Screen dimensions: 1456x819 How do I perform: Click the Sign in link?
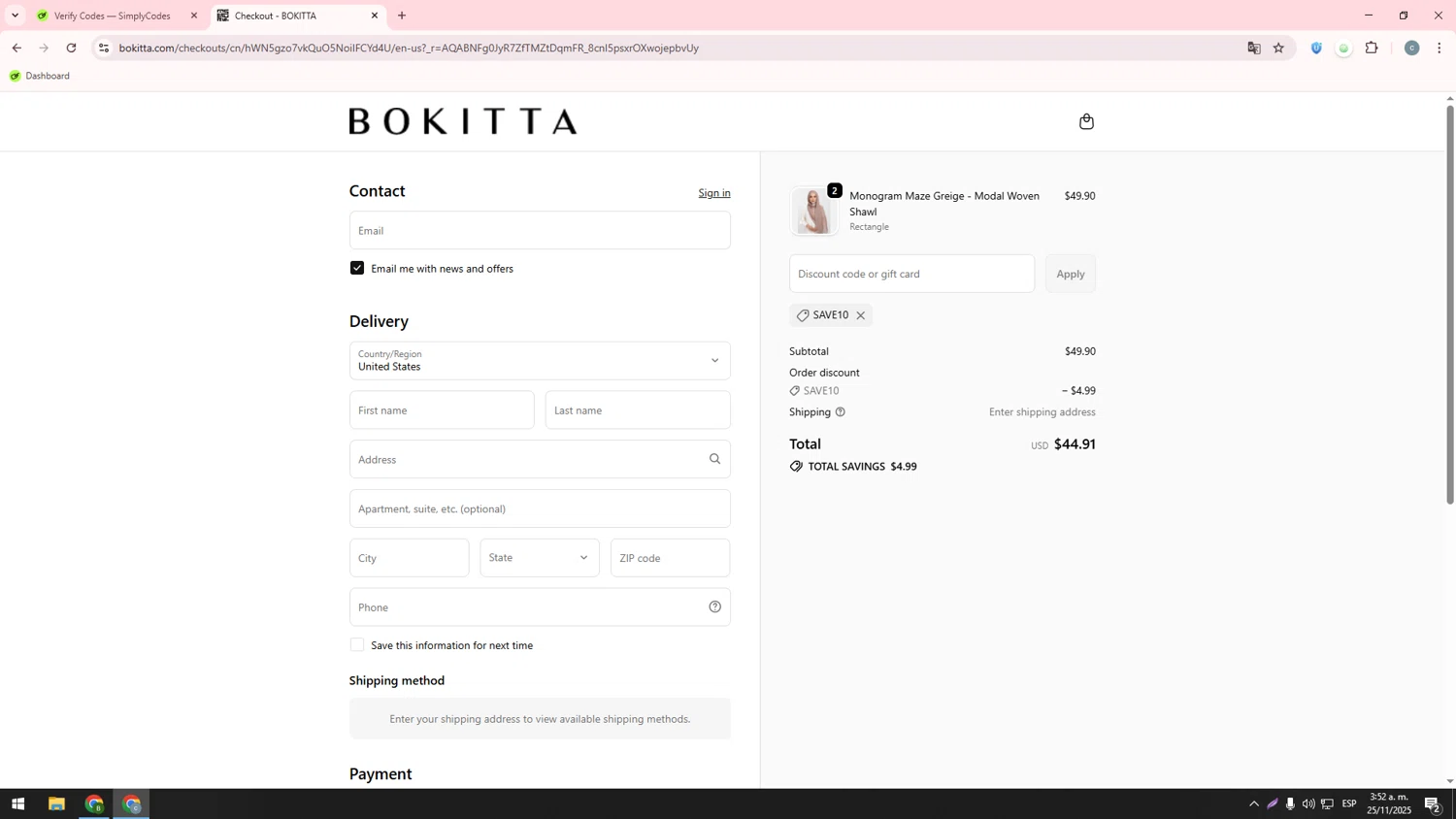pos(714,193)
